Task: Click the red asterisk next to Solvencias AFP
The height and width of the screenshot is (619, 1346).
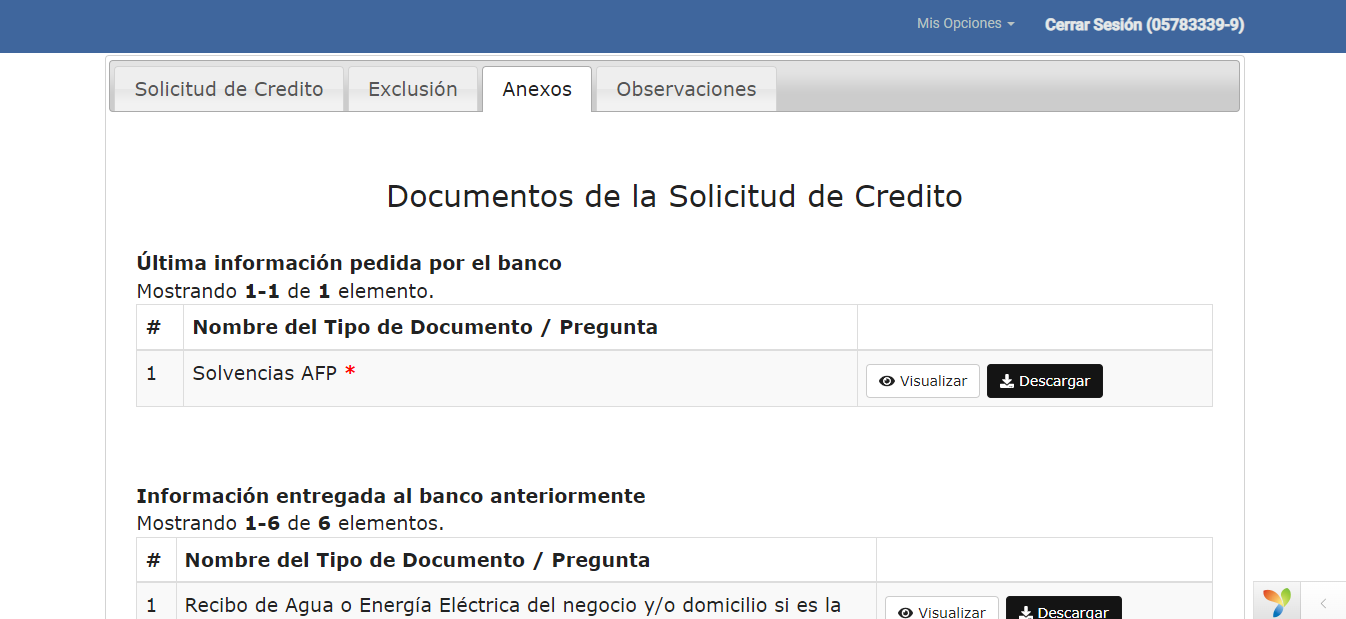Action: [350, 373]
